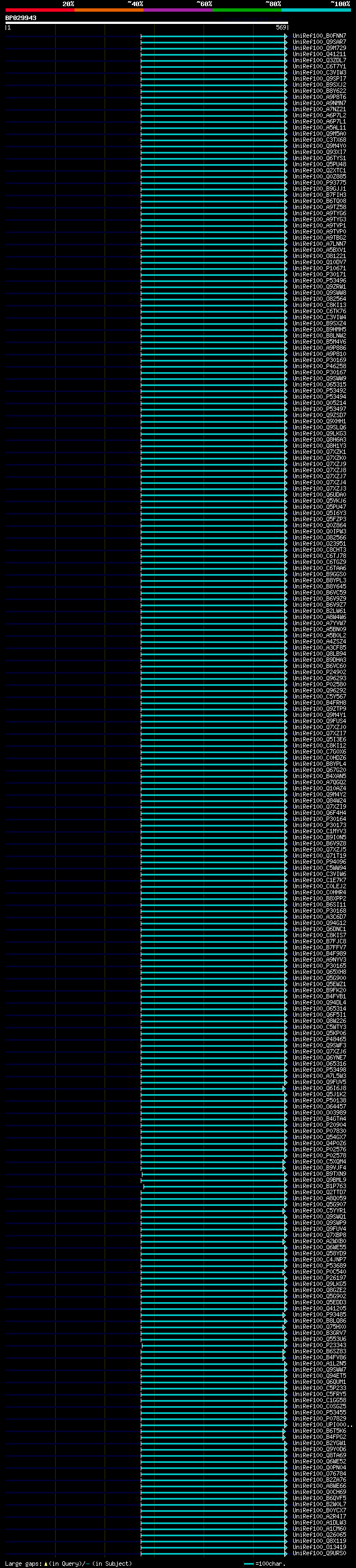
Task: Open hit UniRef100_O76784
Action: tap(319, 1473)
